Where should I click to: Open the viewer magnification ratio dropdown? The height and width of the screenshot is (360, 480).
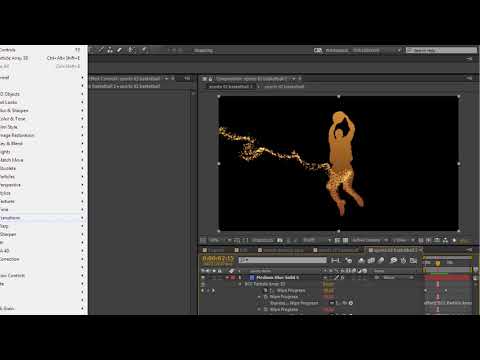219,240
